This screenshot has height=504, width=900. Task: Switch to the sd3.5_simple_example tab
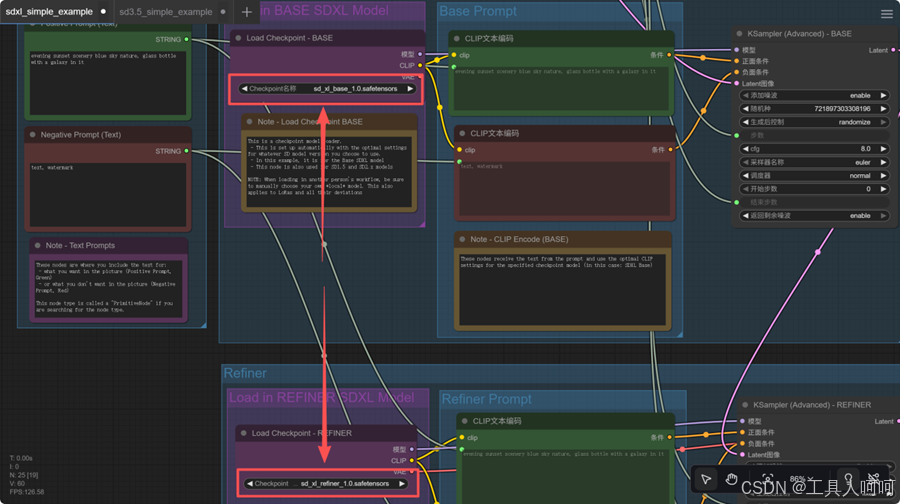click(x=166, y=11)
